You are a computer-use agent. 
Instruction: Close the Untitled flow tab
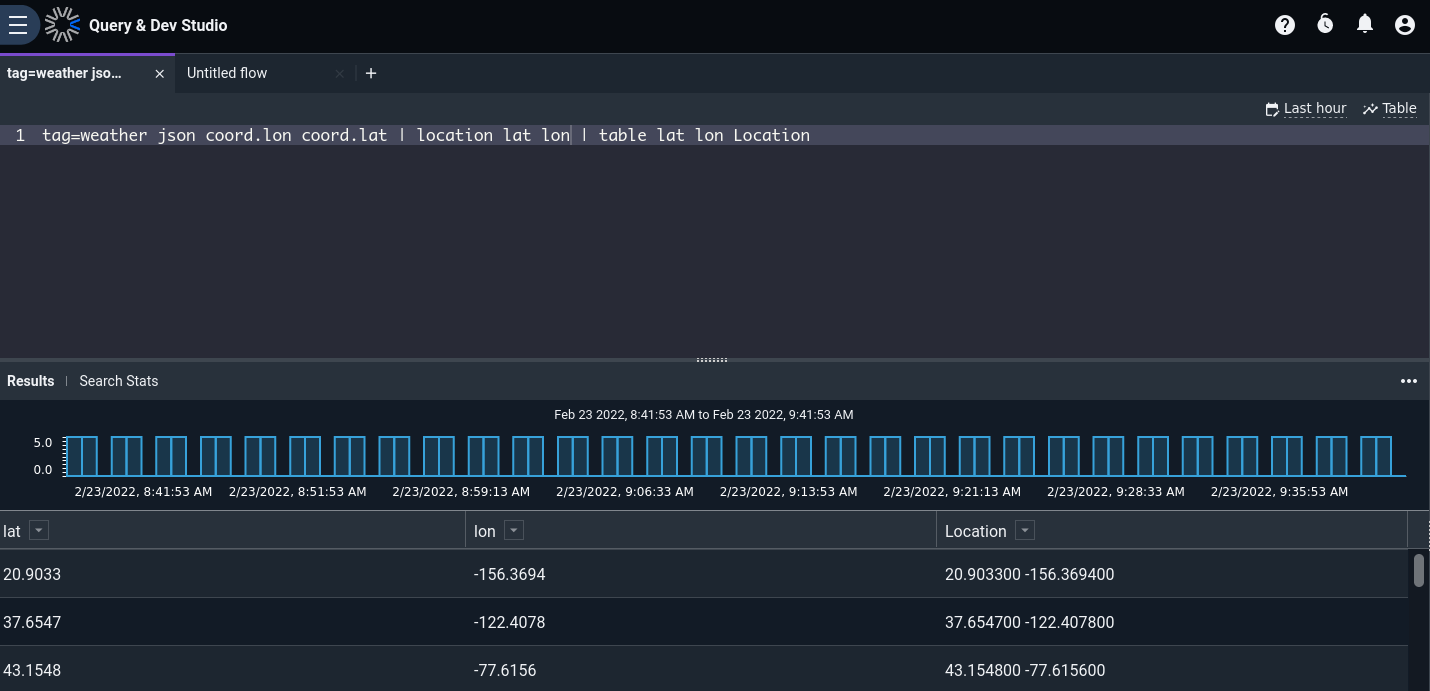tap(340, 74)
